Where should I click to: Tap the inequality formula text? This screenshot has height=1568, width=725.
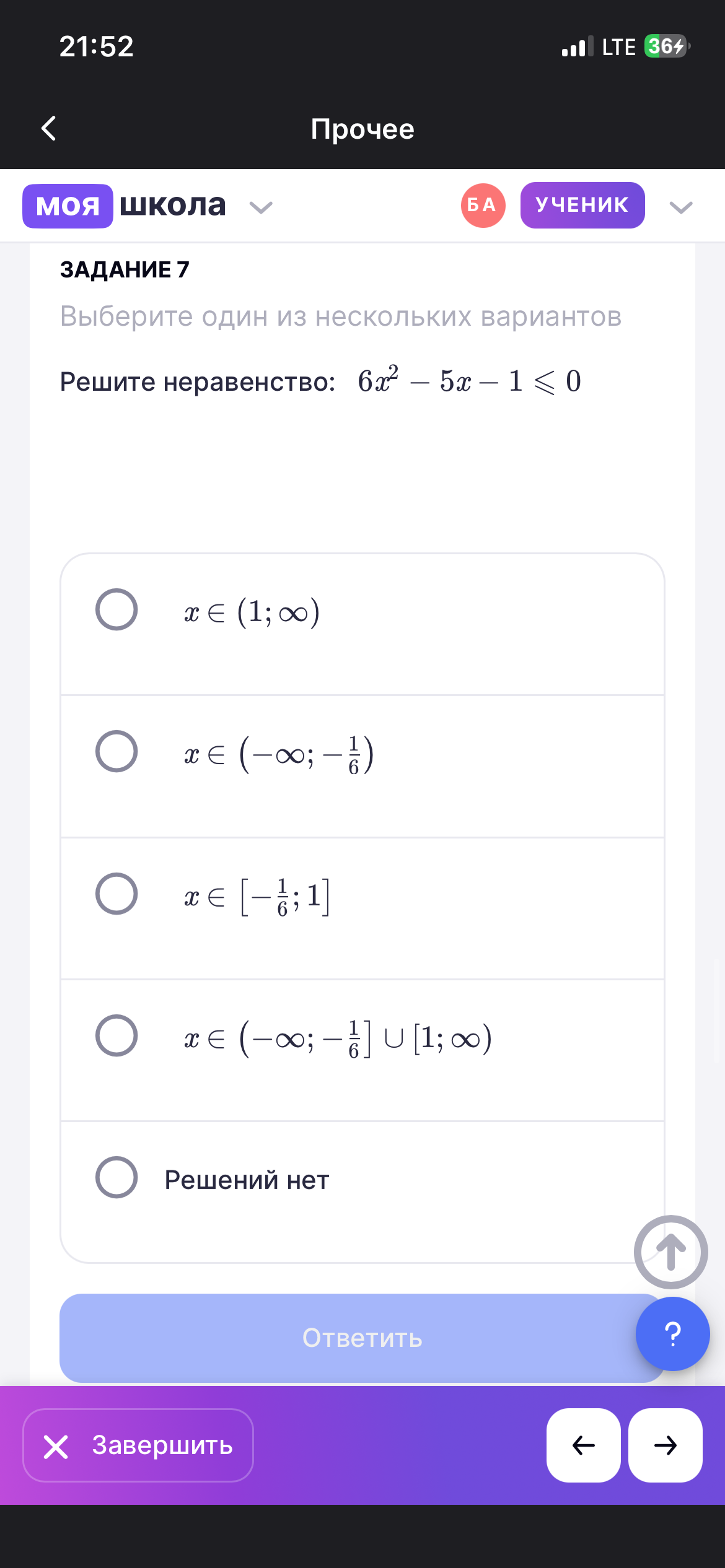coord(469,381)
